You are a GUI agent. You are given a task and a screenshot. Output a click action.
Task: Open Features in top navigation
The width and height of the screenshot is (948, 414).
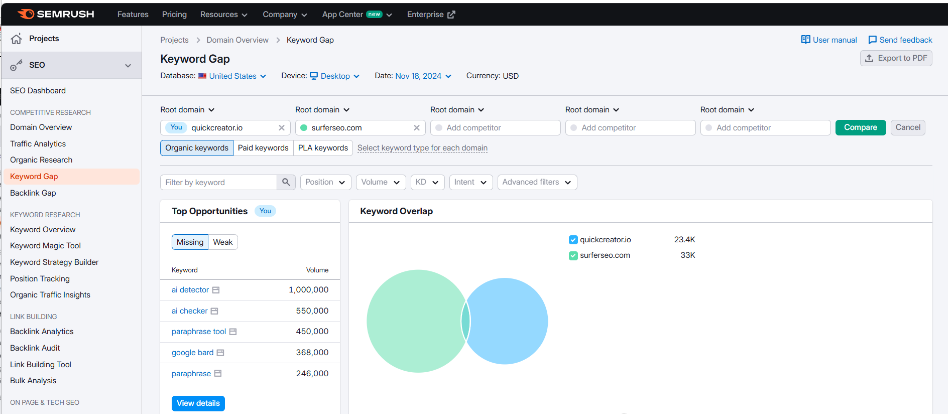point(132,15)
